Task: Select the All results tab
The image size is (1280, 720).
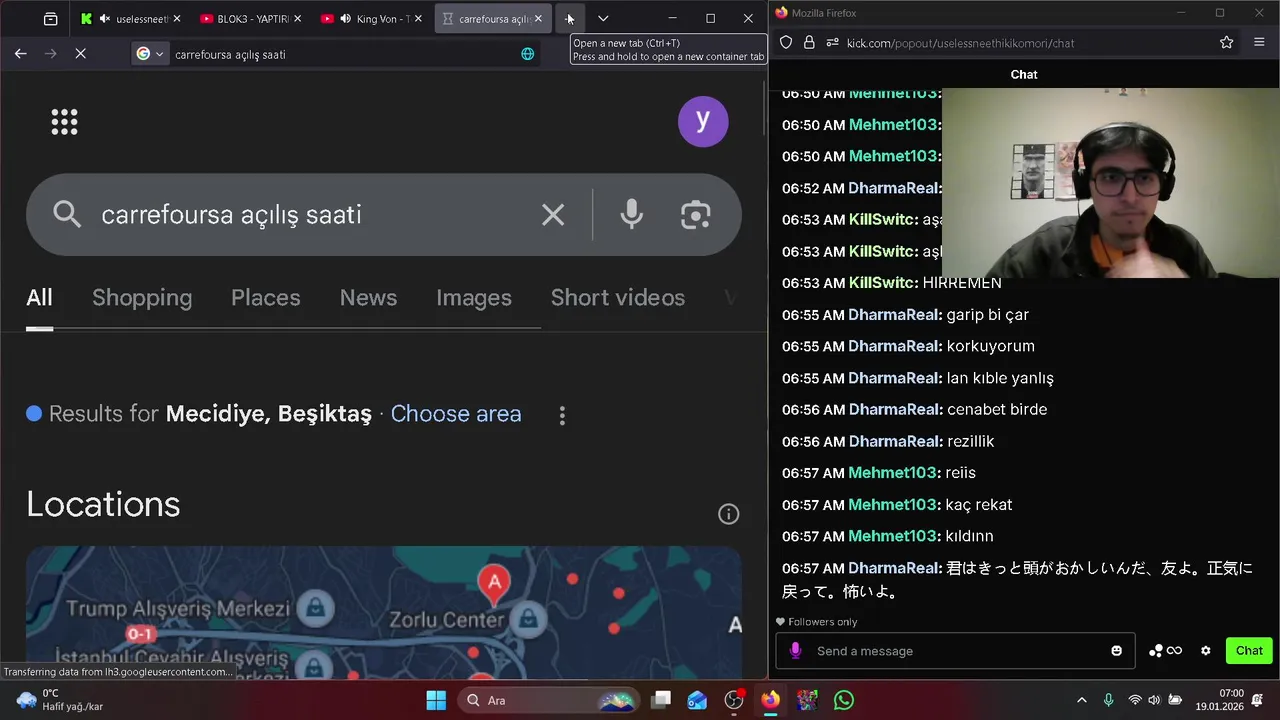Action: click(x=39, y=298)
